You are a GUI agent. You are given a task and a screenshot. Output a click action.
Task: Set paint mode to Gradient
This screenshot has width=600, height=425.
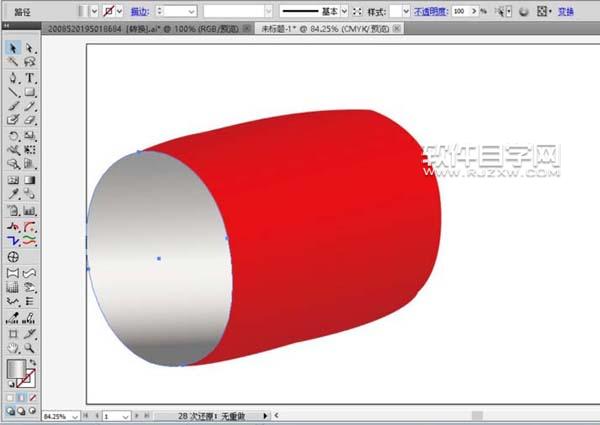(x=21, y=398)
